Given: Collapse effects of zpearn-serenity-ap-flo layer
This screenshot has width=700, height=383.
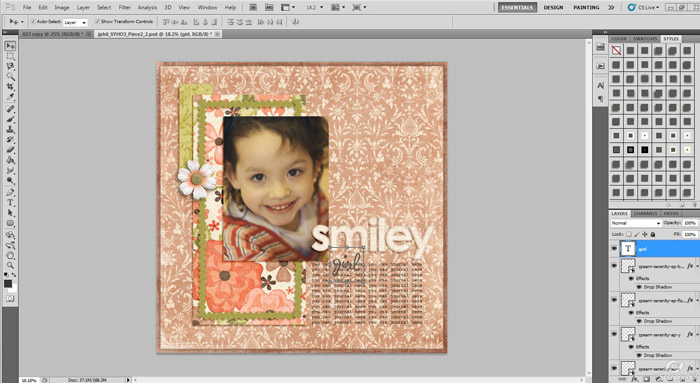Looking at the screenshot, I should 697,300.
